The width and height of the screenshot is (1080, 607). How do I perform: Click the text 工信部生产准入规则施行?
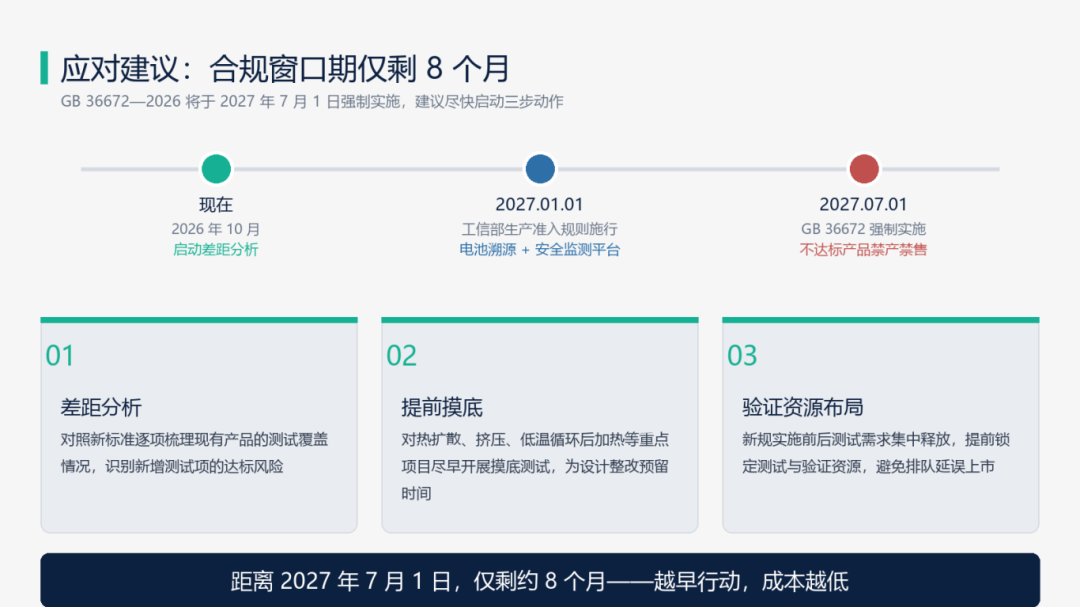click(x=539, y=229)
